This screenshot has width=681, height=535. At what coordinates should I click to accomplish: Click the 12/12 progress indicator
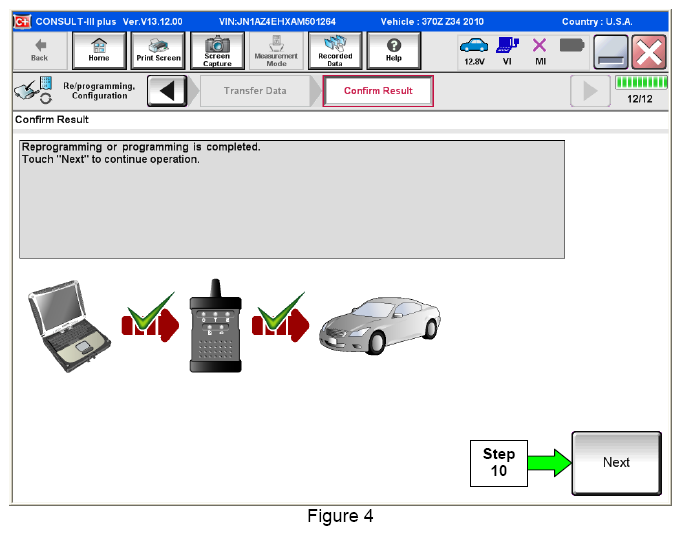point(642,91)
